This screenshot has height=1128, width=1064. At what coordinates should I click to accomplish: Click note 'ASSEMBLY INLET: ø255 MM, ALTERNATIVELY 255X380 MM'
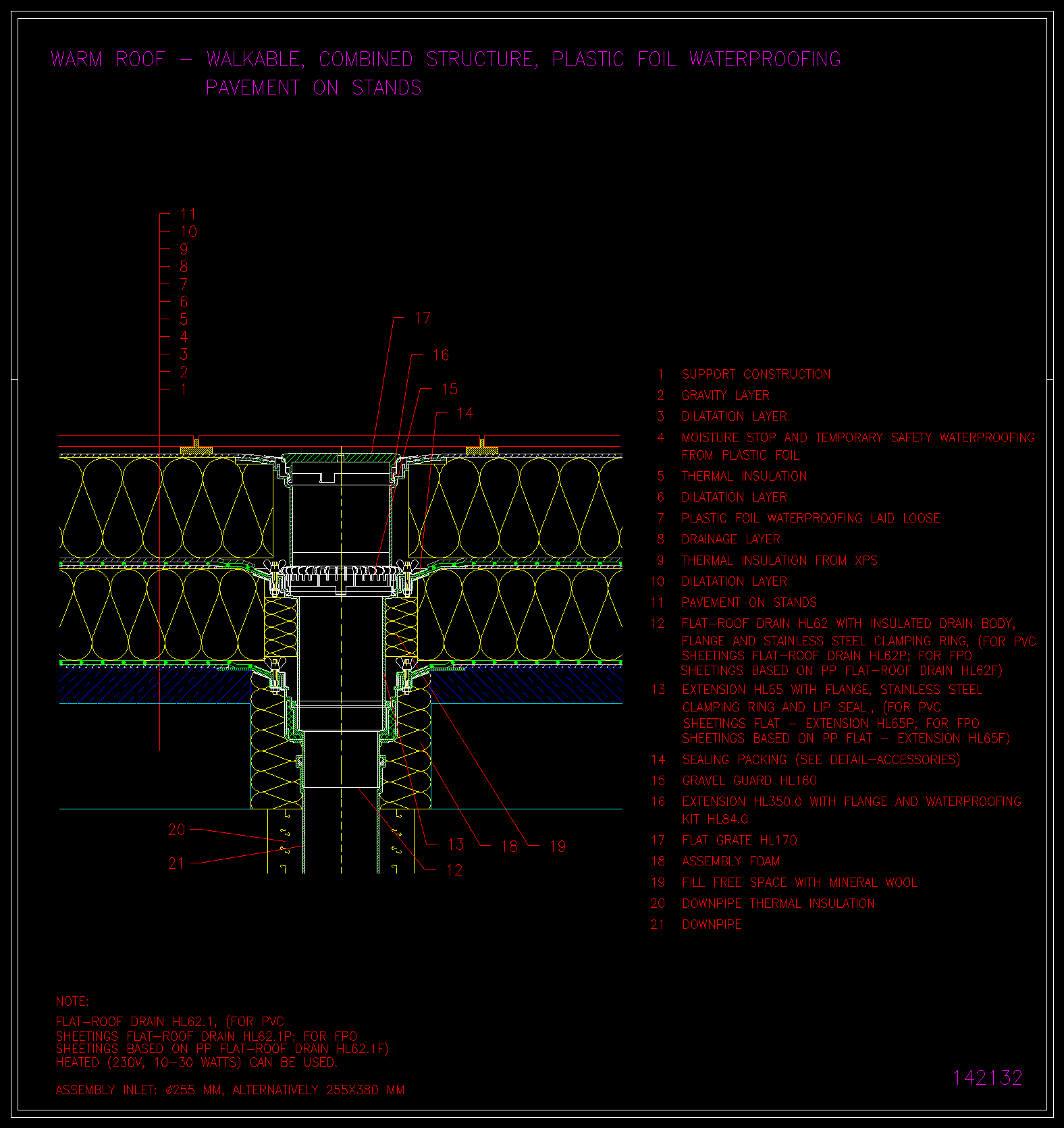tap(230, 1090)
